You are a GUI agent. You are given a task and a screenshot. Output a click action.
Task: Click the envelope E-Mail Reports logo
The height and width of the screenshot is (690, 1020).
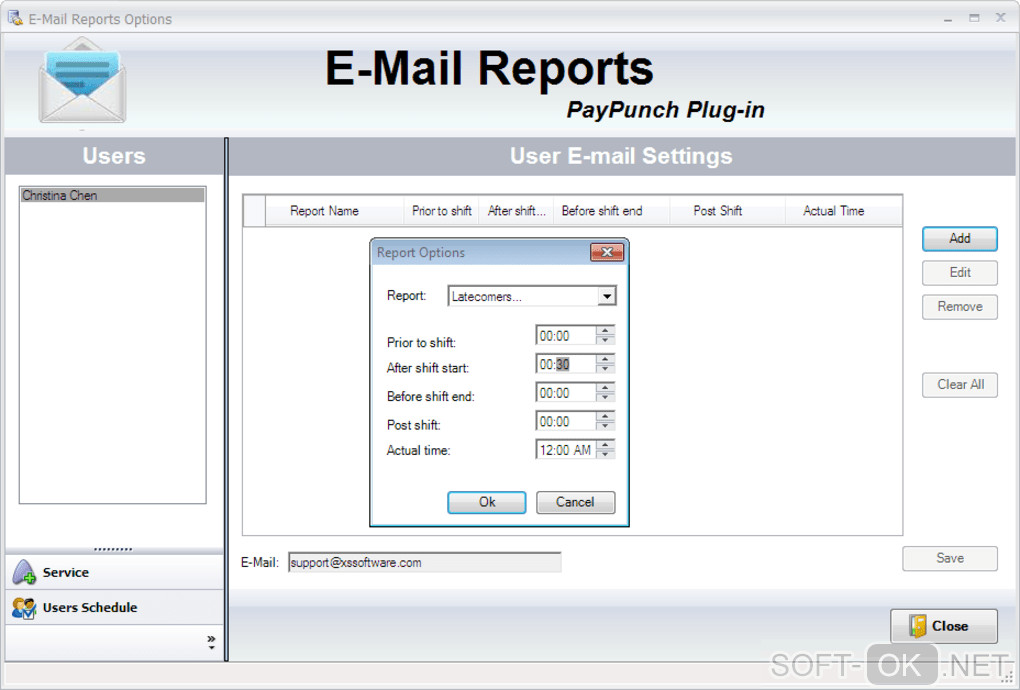click(x=82, y=81)
